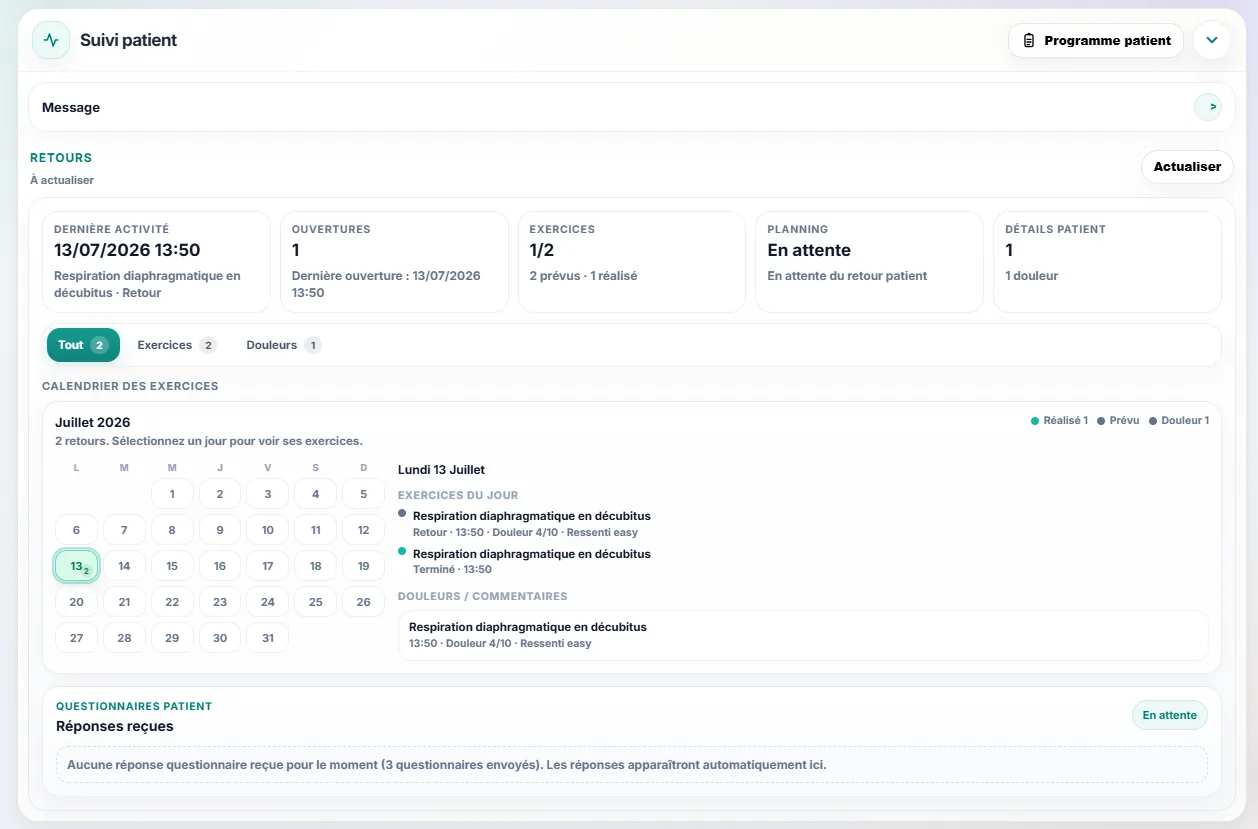Switch to the Douleurs tab
The height and width of the screenshot is (829, 1258).
[284, 345]
